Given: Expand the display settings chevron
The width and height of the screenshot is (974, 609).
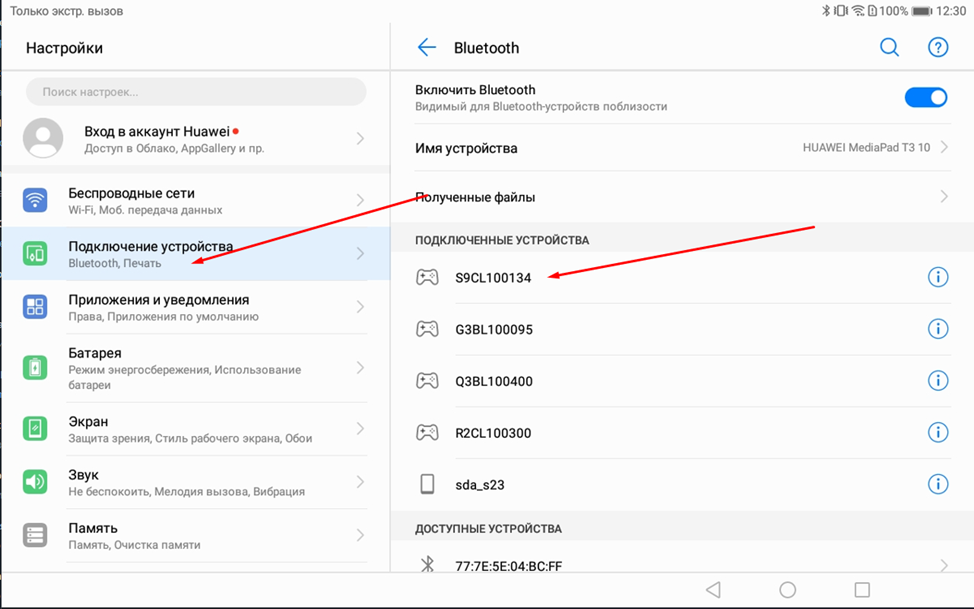Looking at the screenshot, I should 360,429.
